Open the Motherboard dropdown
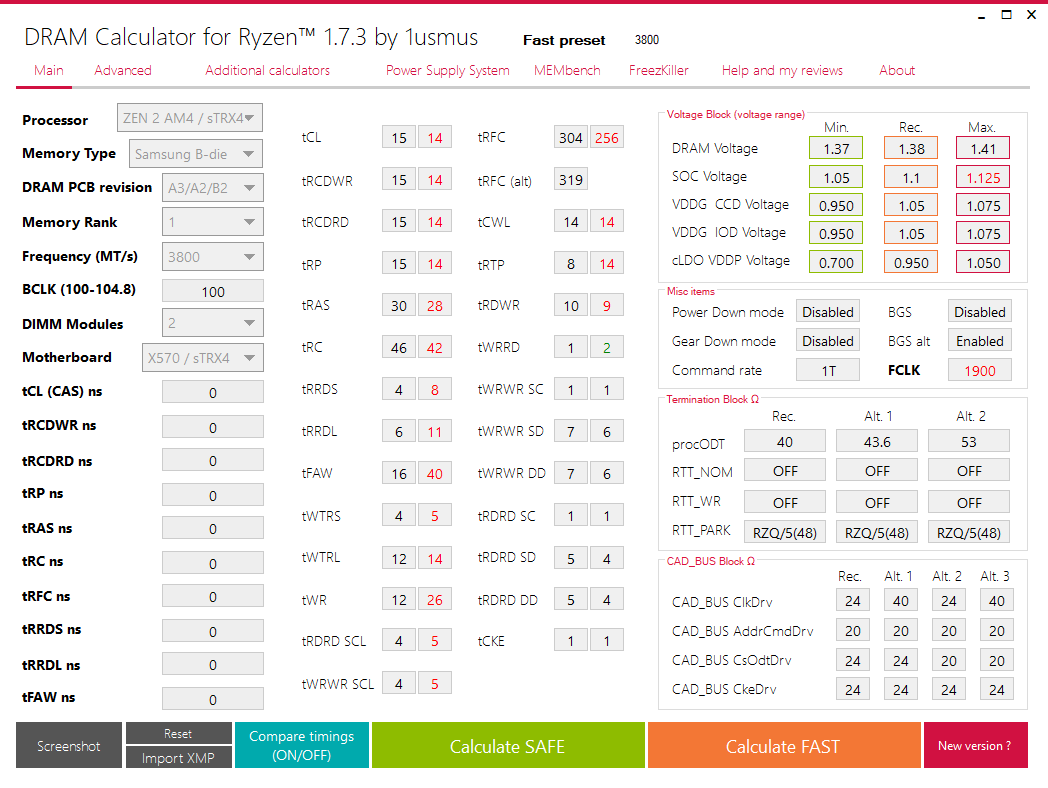This screenshot has width=1048, height=788. [x=203, y=358]
